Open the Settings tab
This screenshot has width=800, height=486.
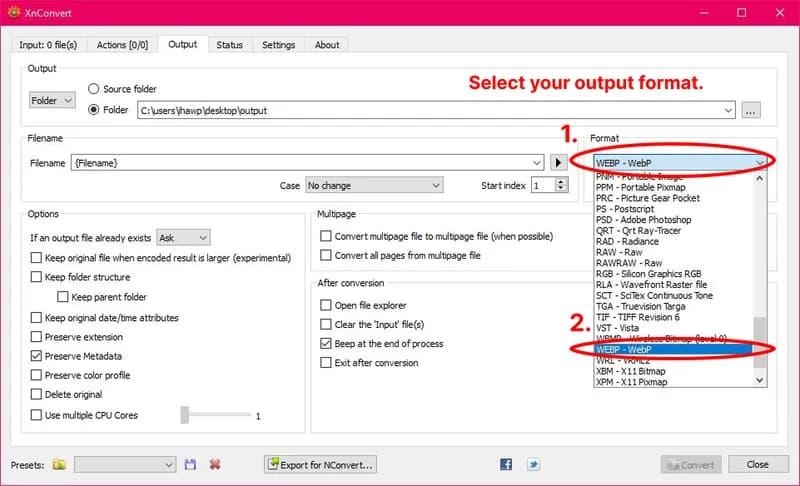pyautogui.click(x=279, y=45)
